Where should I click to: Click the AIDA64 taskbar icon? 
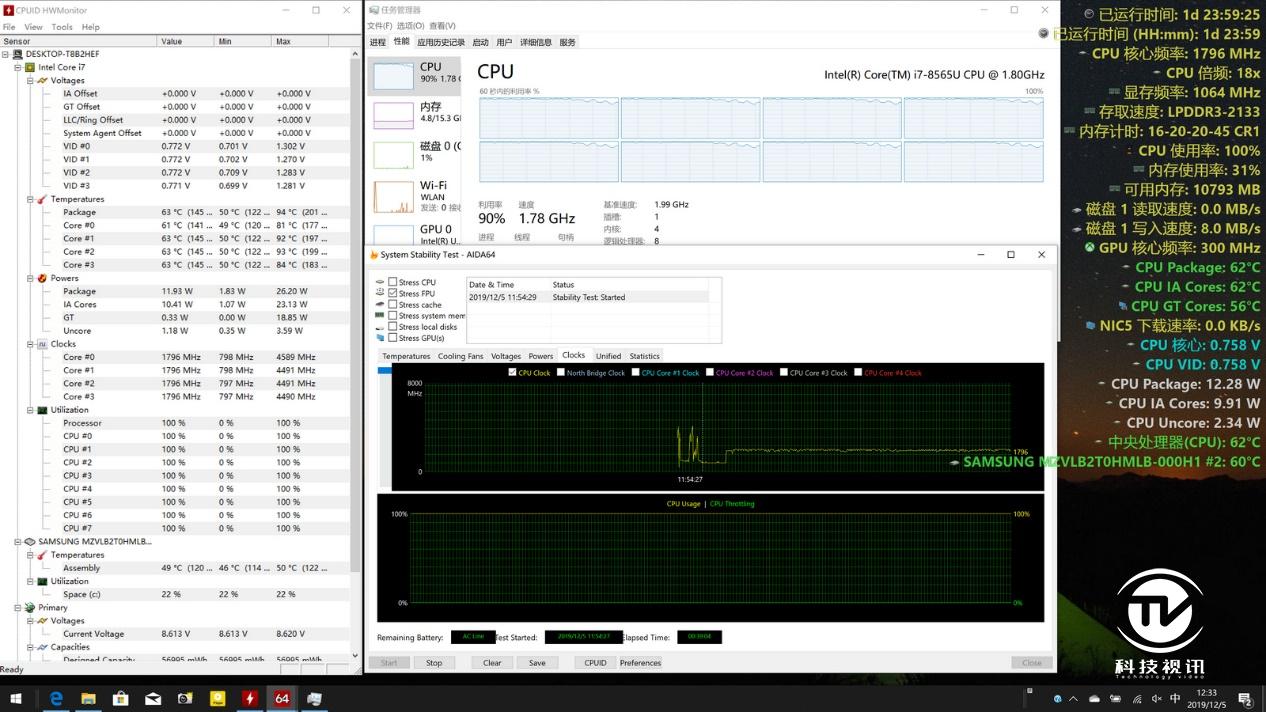(282, 698)
